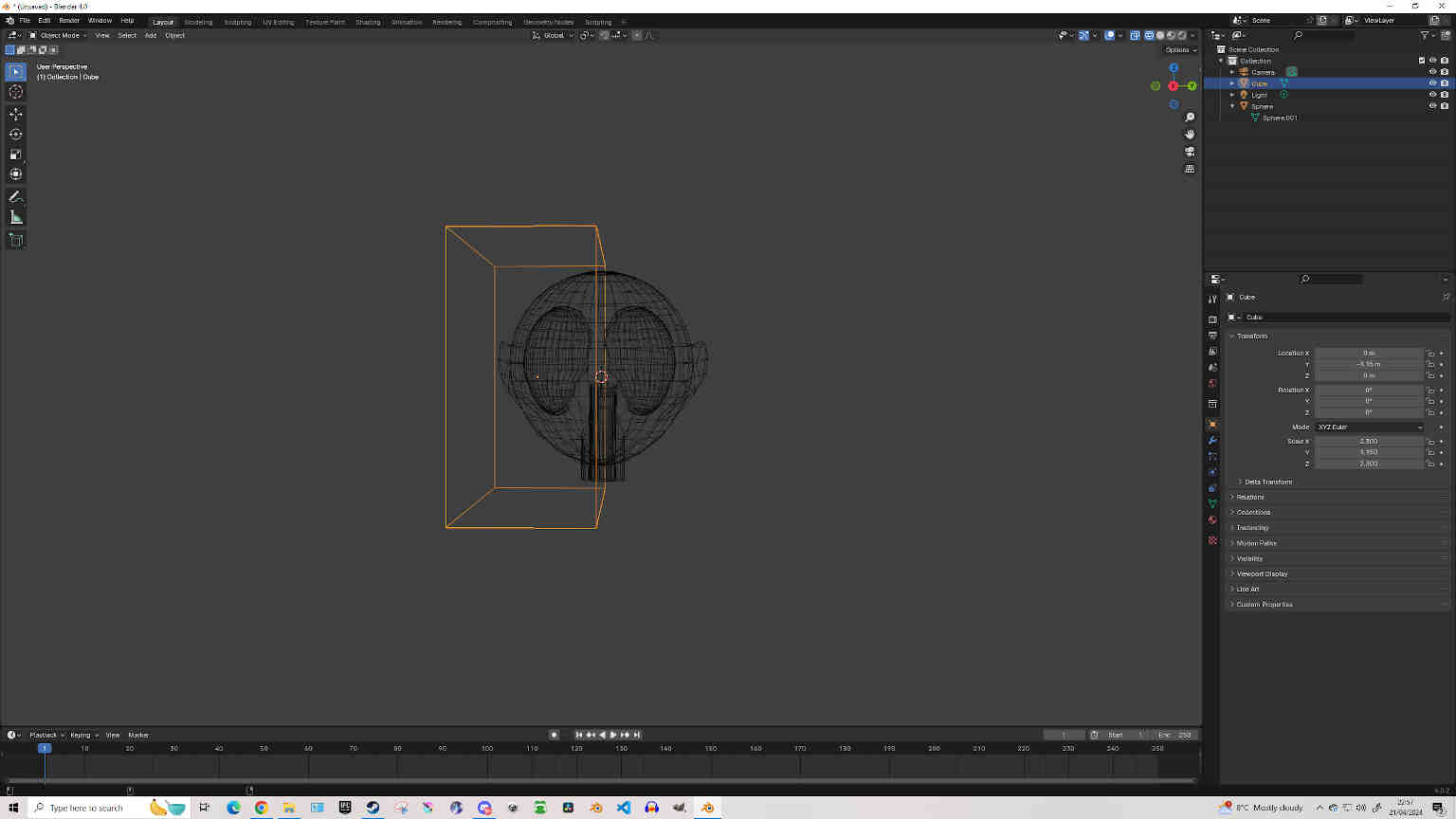Switch to Modeling workspace tab

tap(198, 22)
